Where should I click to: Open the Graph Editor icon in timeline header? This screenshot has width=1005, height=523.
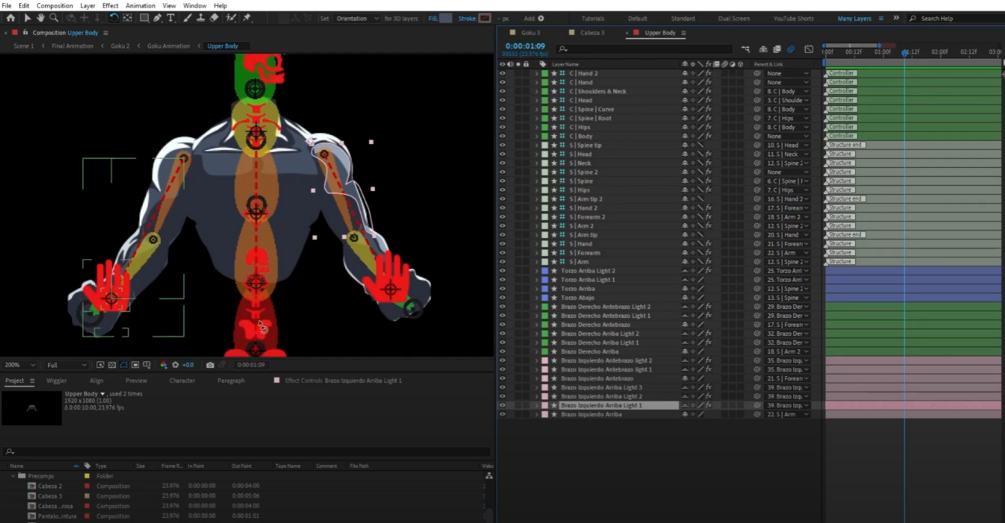809,49
